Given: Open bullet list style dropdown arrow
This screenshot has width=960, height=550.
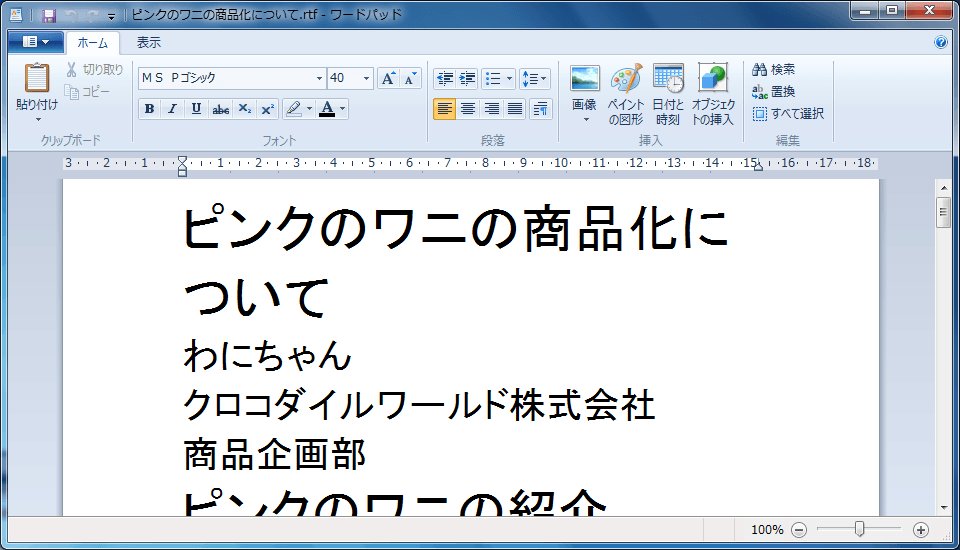Looking at the screenshot, I should click(x=509, y=78).
